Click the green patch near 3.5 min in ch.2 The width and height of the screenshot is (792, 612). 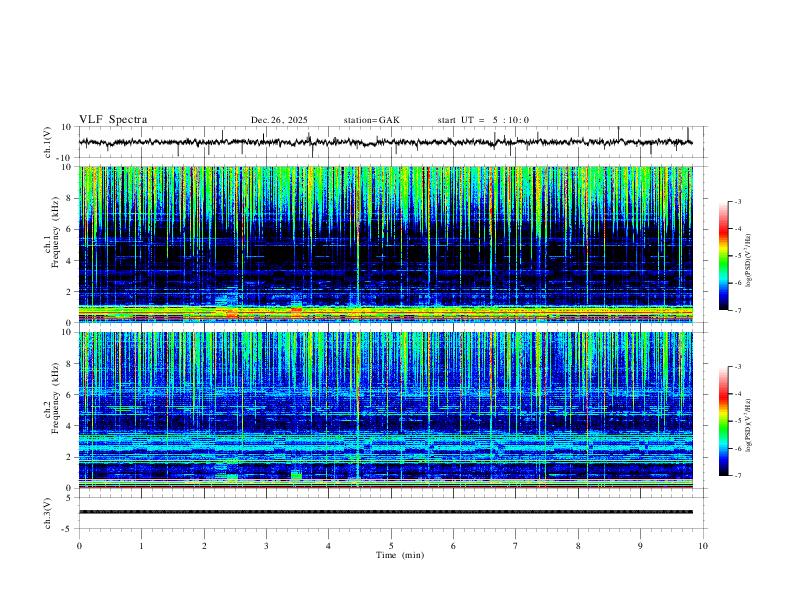[x=296, y=476]
